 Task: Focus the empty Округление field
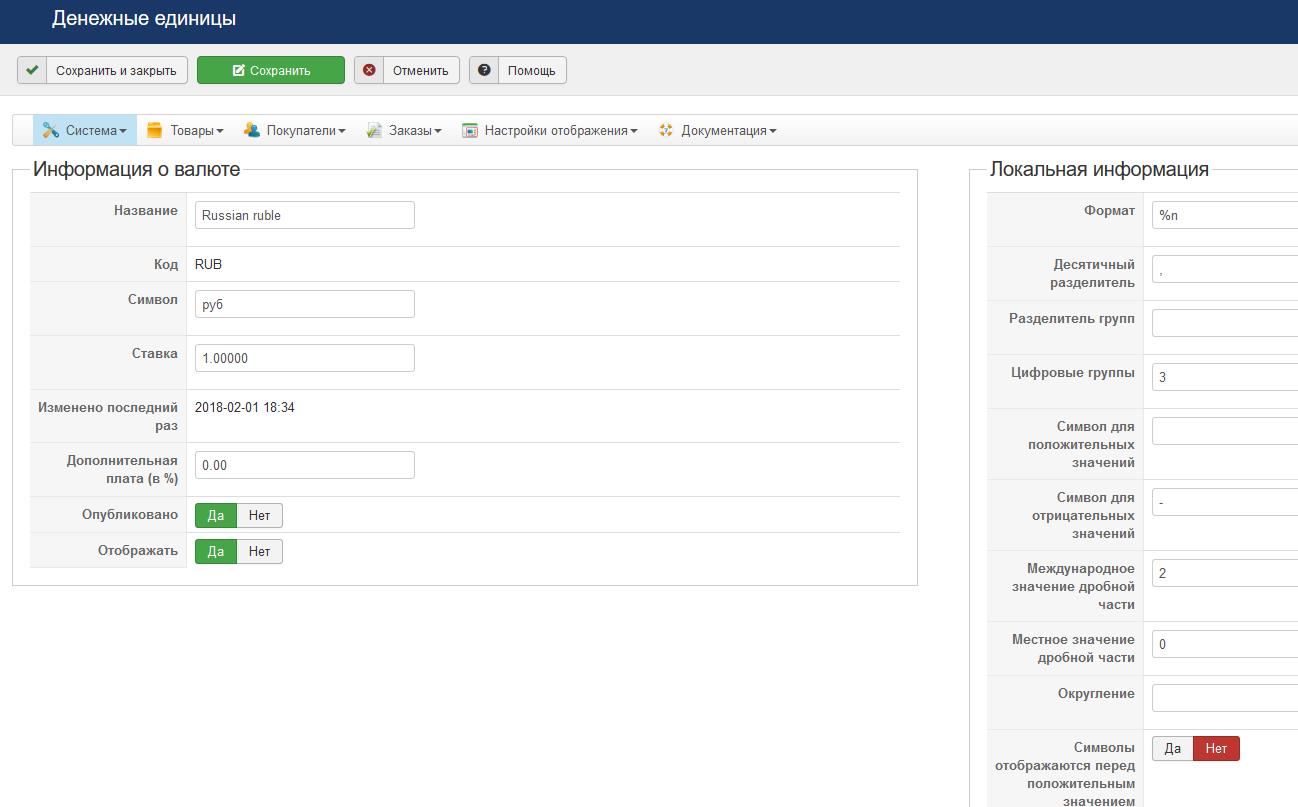[x=1225, y=698]
